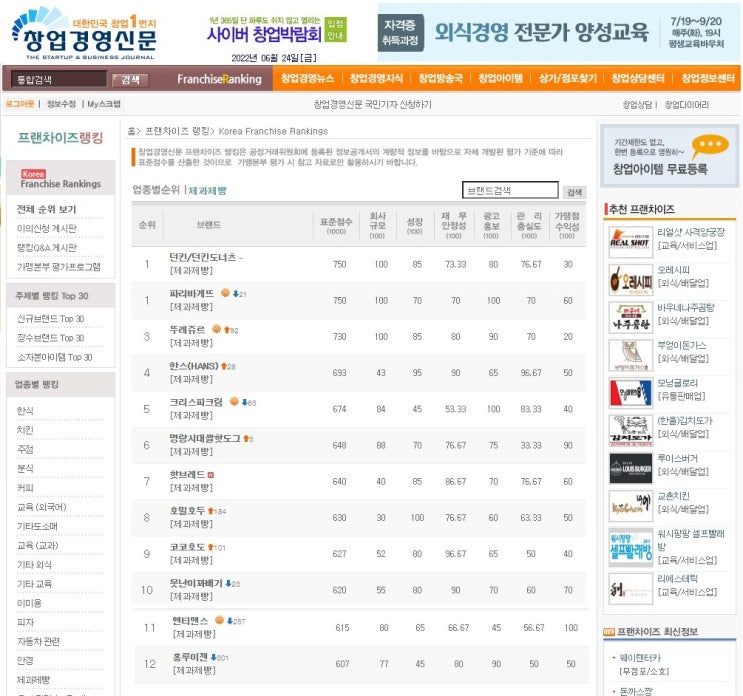
Task: Click the LOUIS BURGER franchise logo
Action: pyautogui.click(x=630, y=468)
